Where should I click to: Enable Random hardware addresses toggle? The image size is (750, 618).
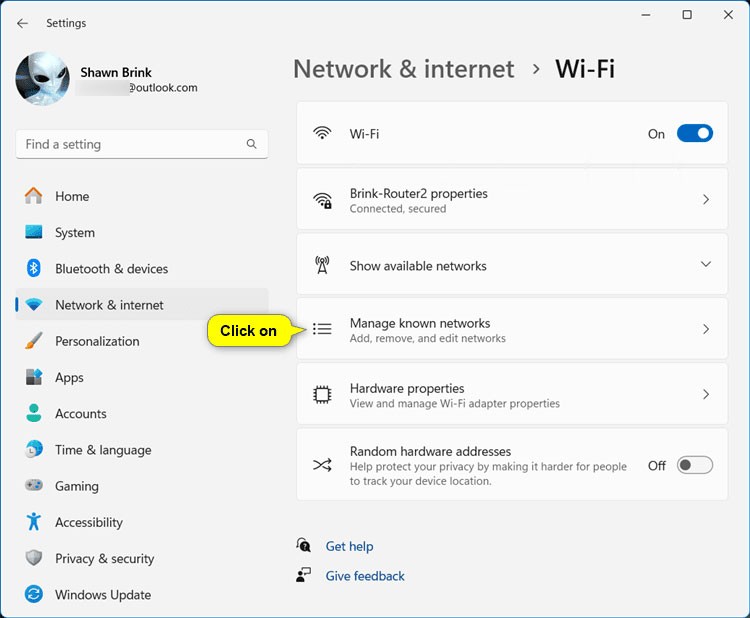[694, 465]
